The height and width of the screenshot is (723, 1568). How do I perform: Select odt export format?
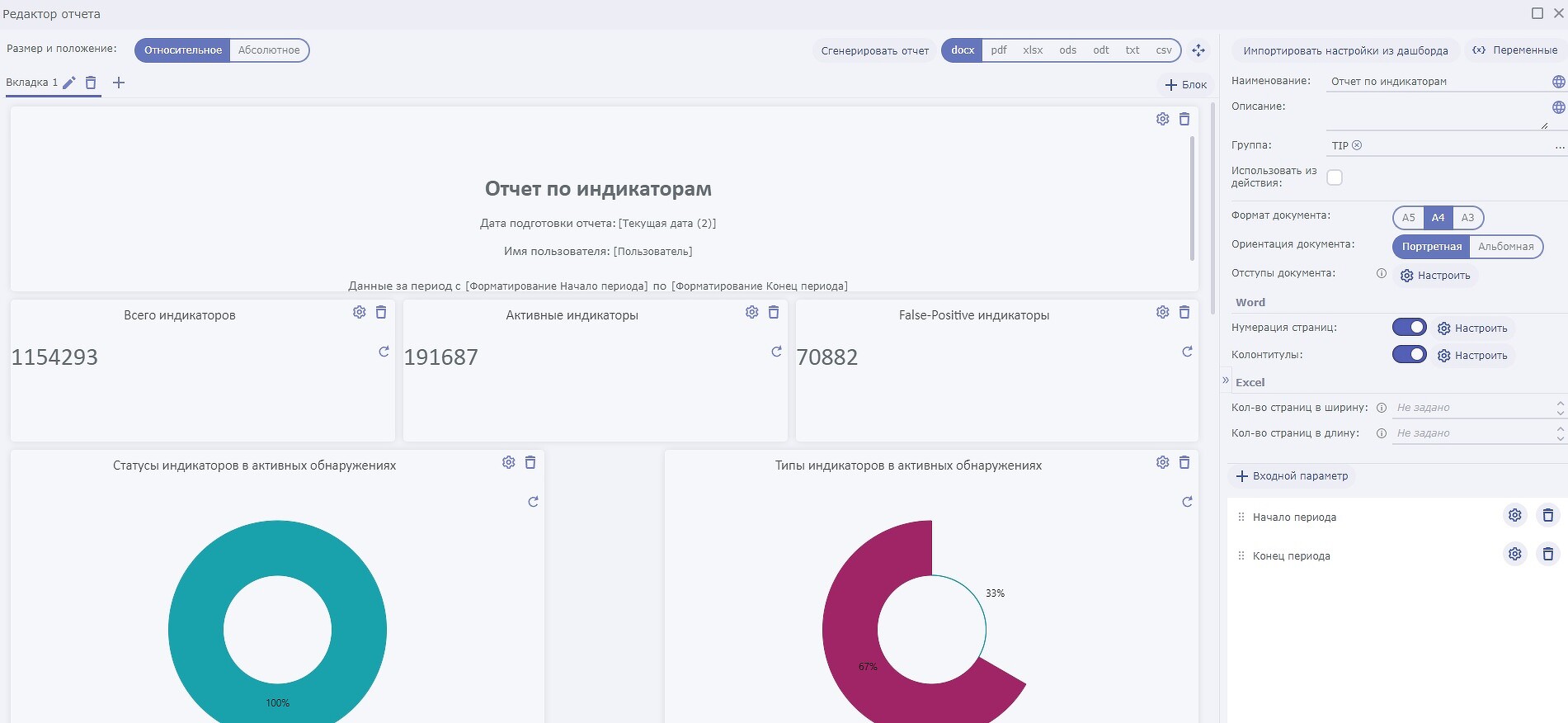click(1101, 50)
